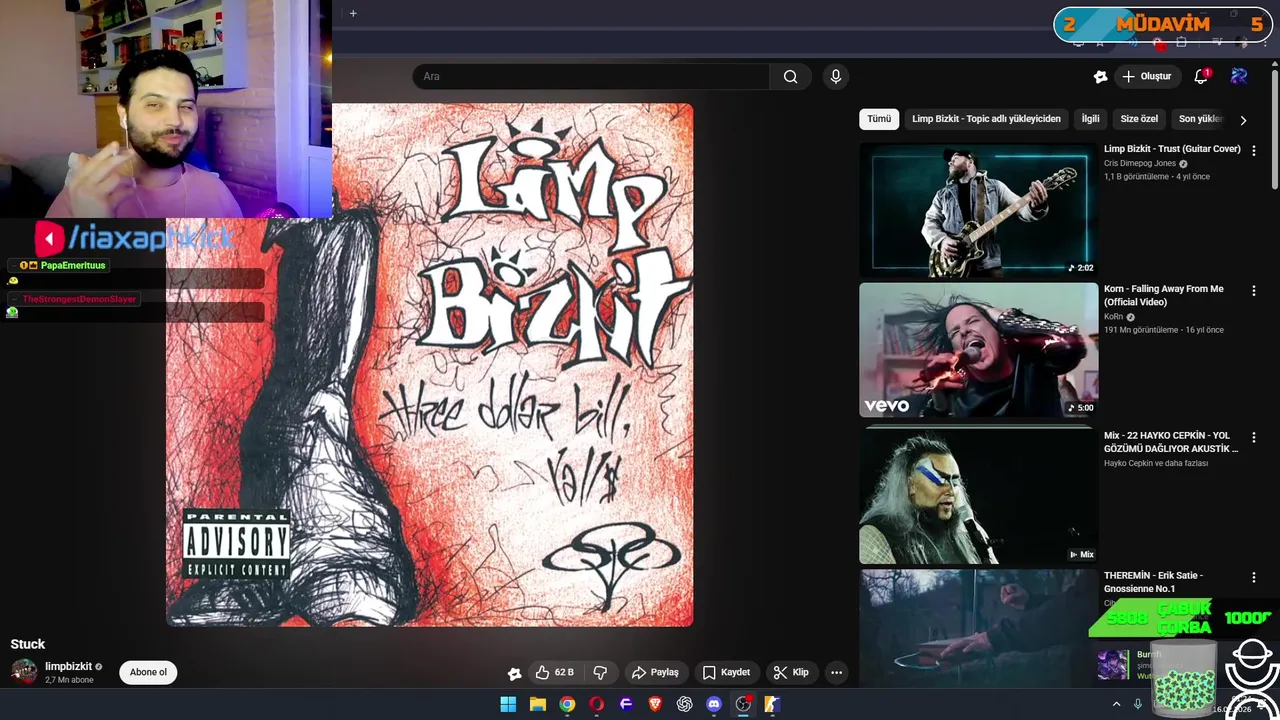Activate voice search microphone icon
1280x720 pixels.
pos(836,76)
